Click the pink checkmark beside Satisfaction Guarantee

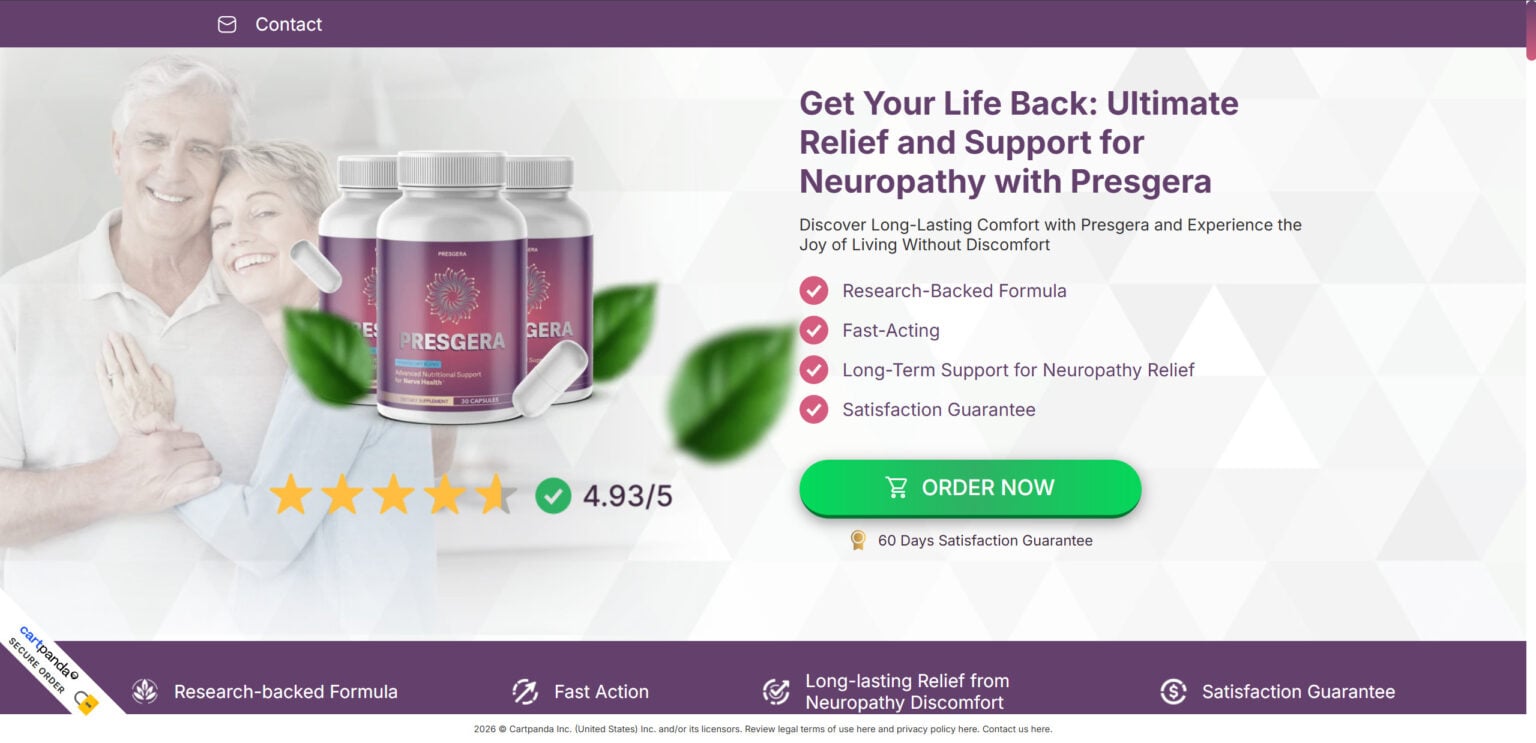coord(814,409)
